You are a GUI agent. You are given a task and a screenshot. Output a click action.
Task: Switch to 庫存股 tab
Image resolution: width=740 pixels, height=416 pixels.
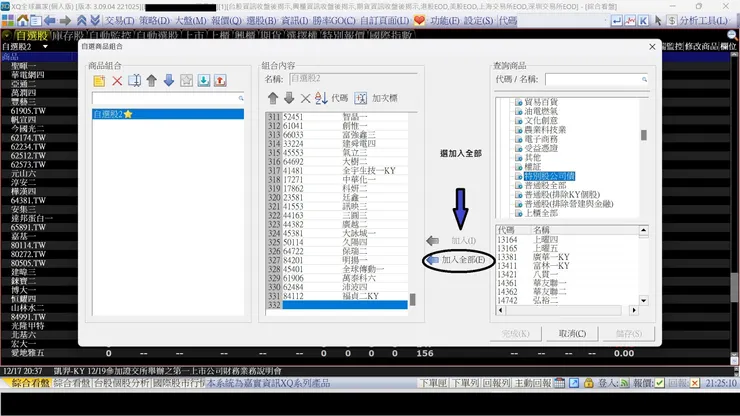[68, 35]
